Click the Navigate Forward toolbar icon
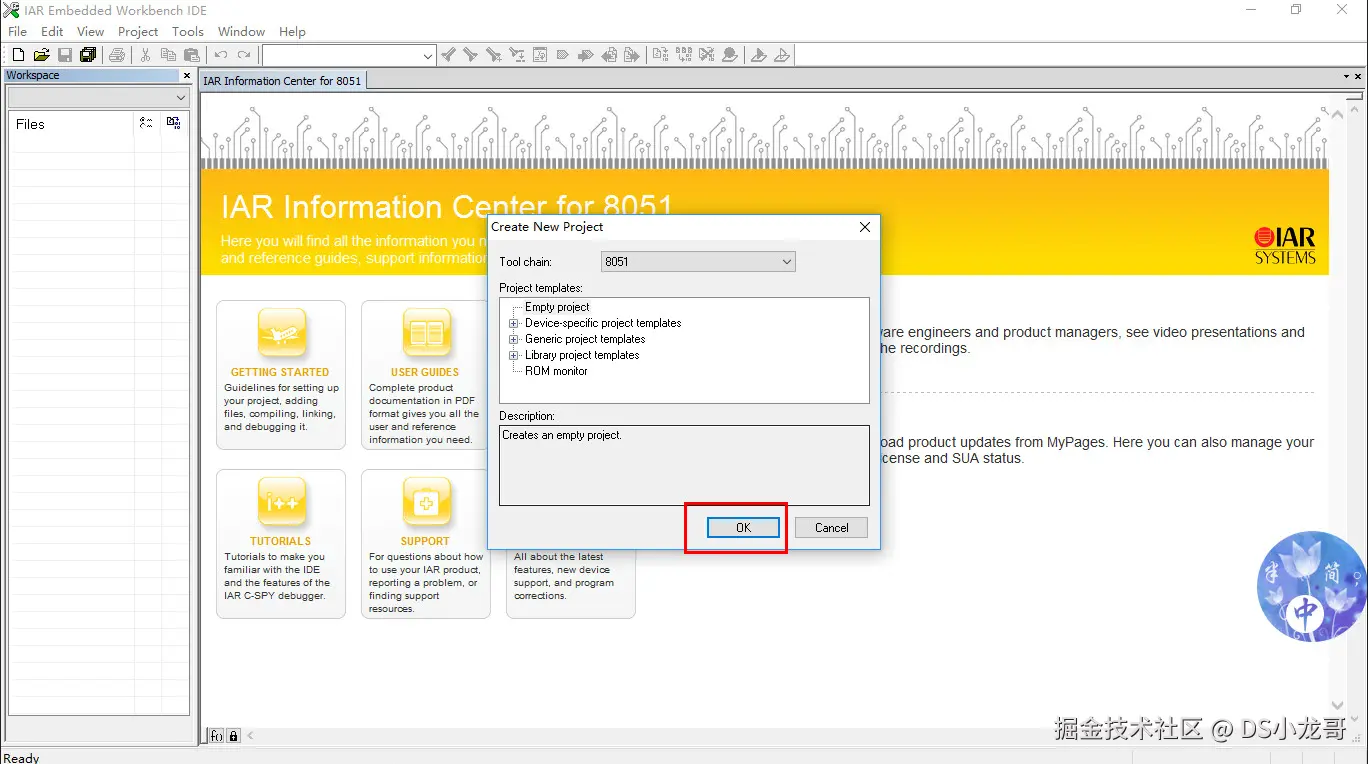This screenshot has height=764, width=1368. [632, 55]
